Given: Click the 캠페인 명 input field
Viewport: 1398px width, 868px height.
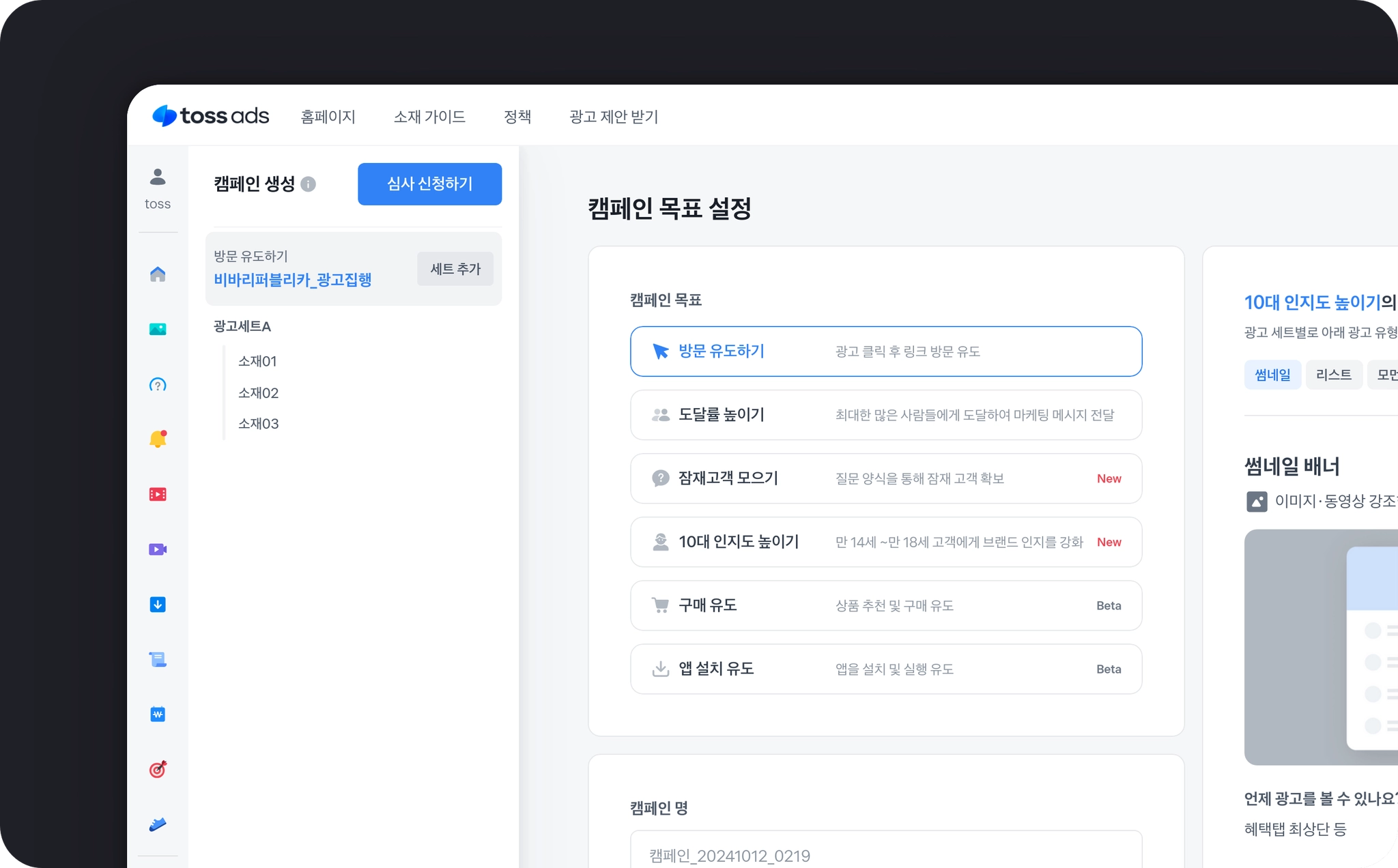Looking at the screenshot, I should click(885, 854).
